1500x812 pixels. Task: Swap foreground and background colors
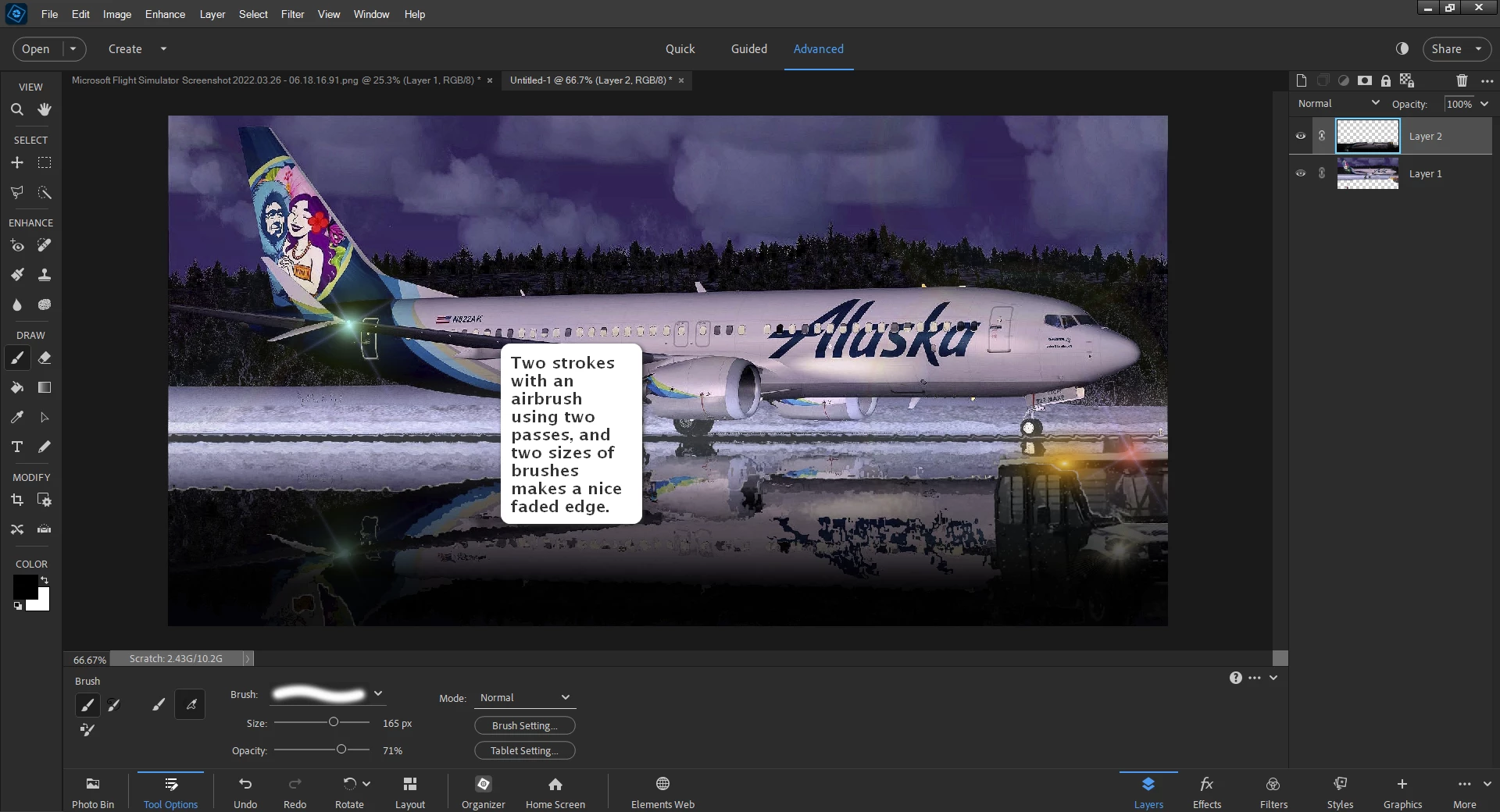(45, 580)
